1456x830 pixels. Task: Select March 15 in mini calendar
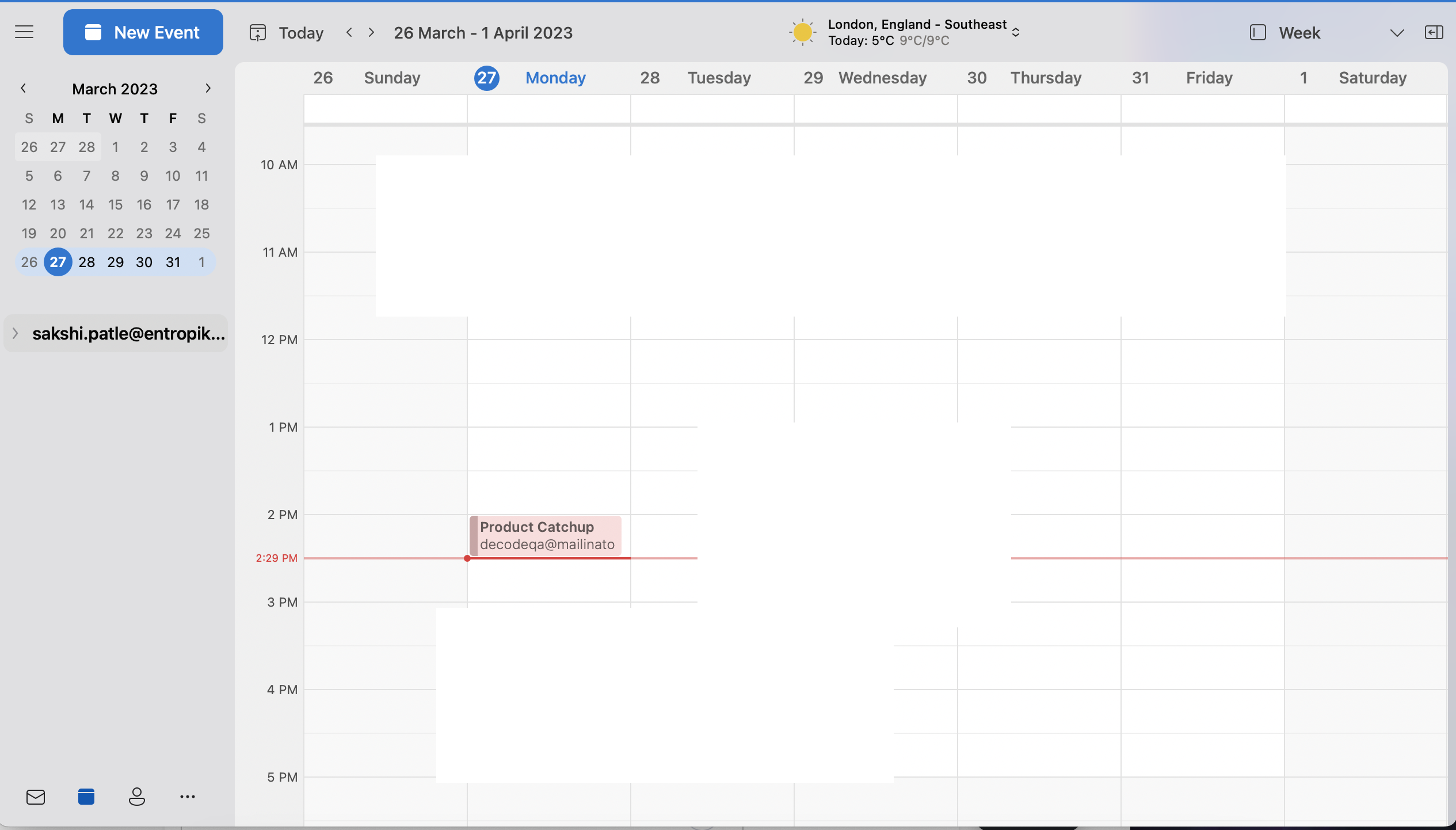tap(115, 204)
